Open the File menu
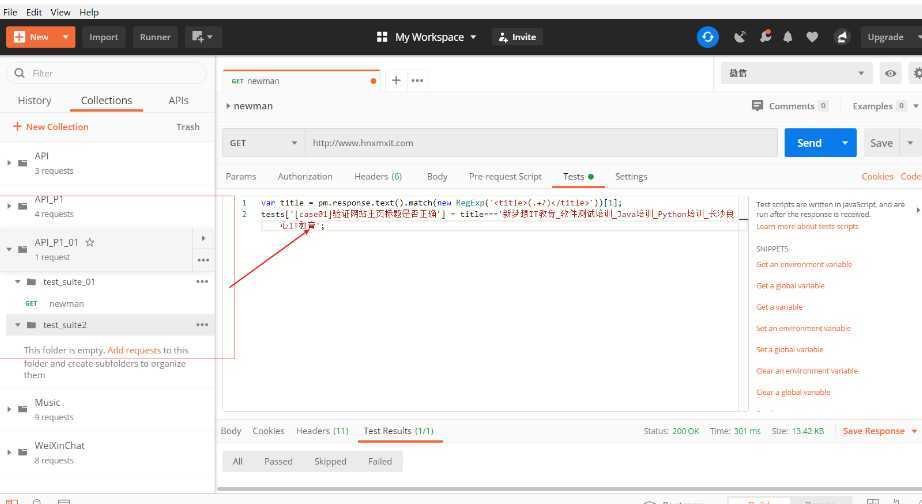This screenshot has width=922, height=504. pyautogui.click(x=10, y=12)
